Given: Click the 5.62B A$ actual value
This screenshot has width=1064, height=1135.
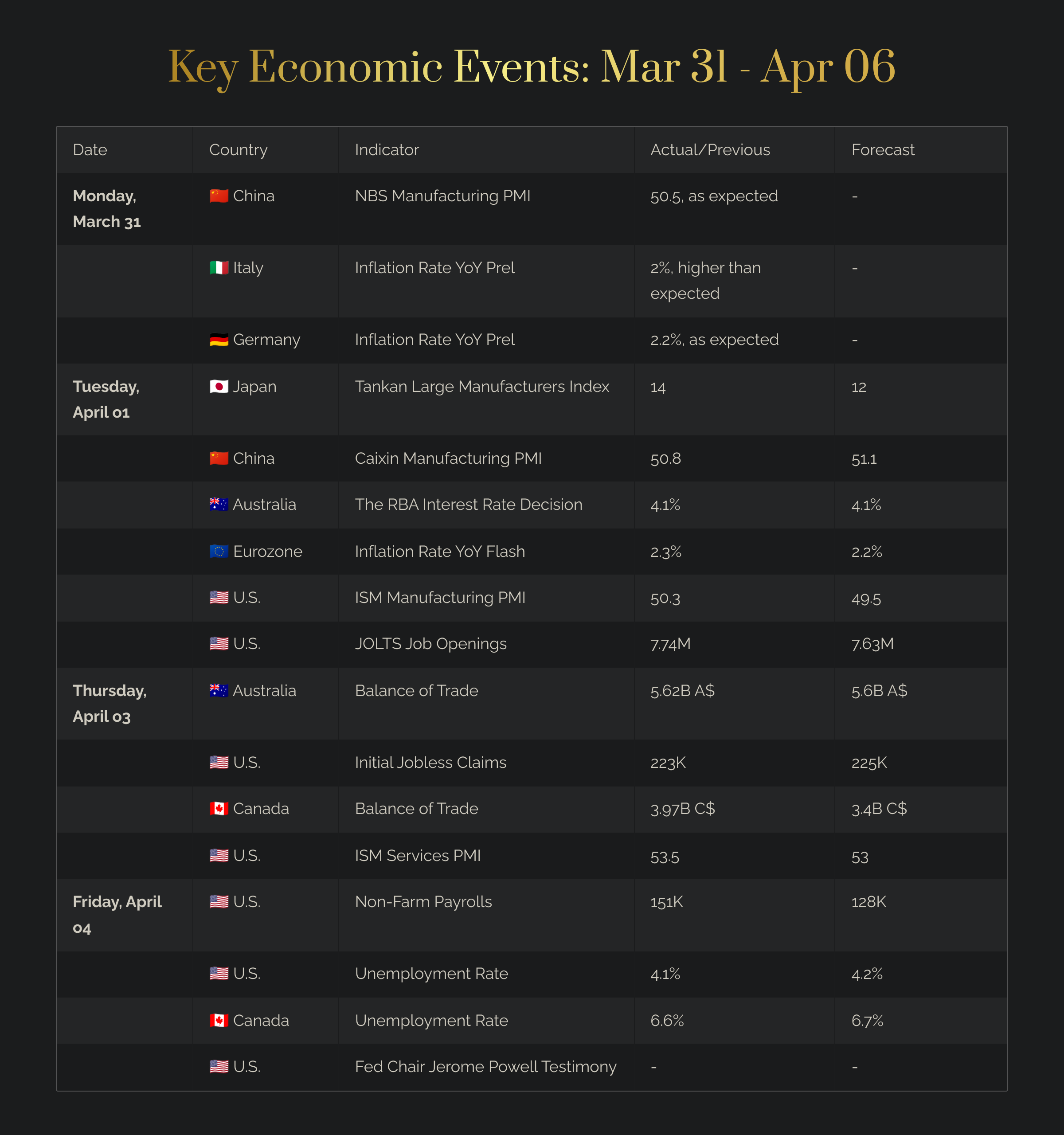Looking at the screenshot, I should pos(682,691).
